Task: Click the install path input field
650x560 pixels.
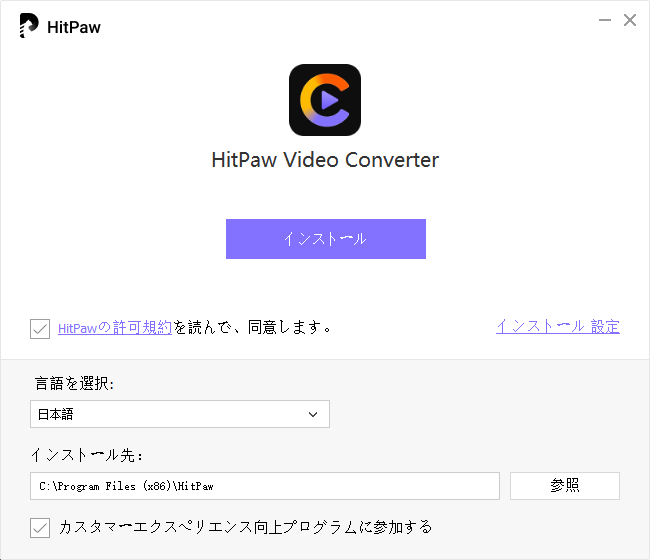Action: (265, 486)
